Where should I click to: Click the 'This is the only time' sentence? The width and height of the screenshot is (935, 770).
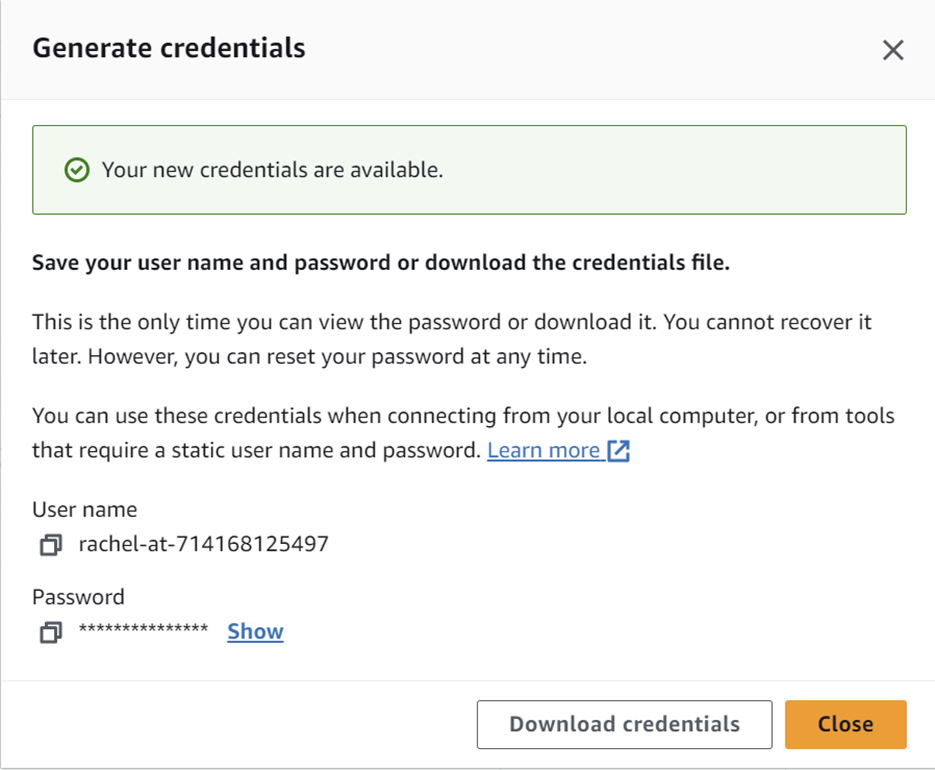pos(344,322)
